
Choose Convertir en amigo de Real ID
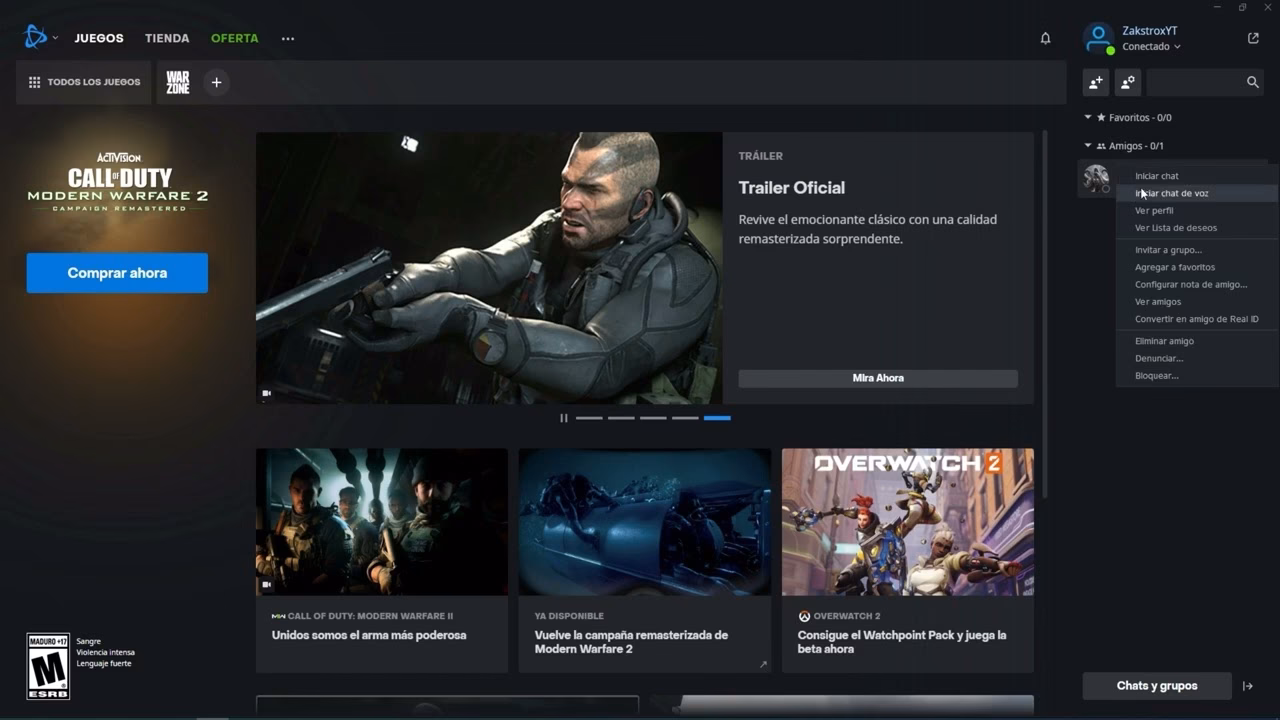(1196, 319)
